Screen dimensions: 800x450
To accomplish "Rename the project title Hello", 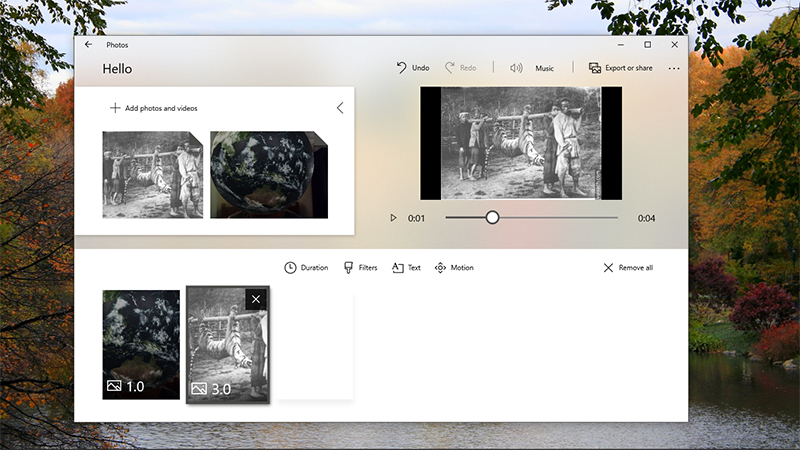I will click(x=117, y=69).
